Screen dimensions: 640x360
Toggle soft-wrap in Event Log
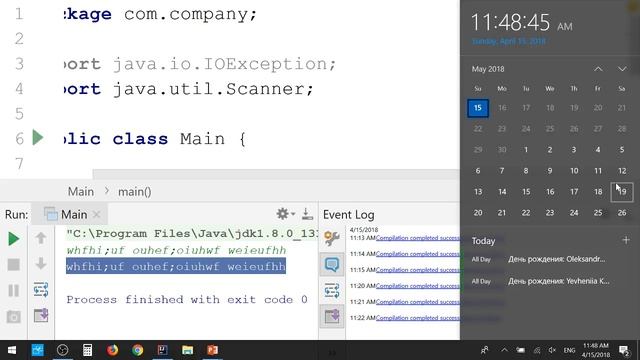(x=332, y=291)
